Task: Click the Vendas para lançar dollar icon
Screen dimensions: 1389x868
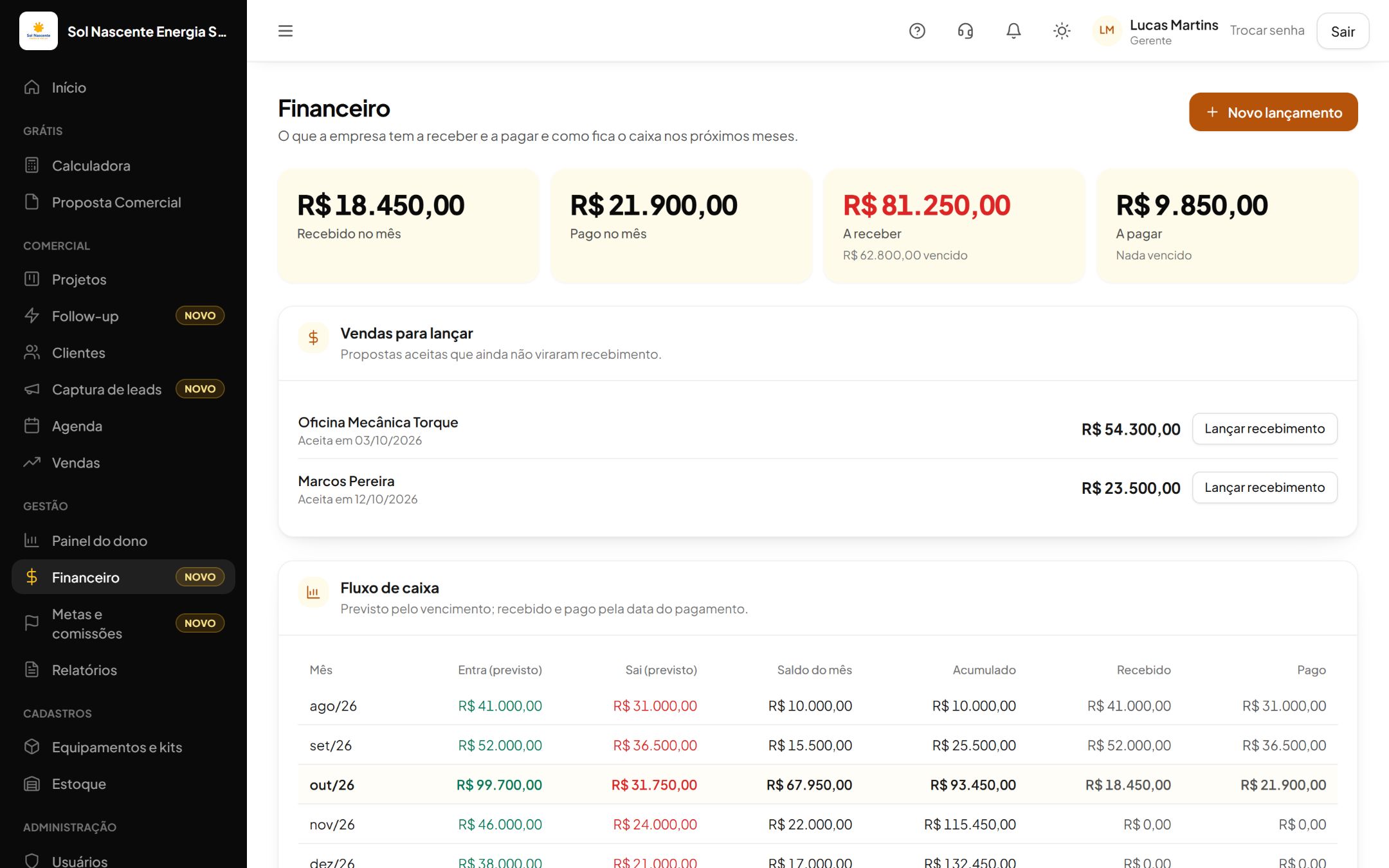Action: [x=313, y=338]
